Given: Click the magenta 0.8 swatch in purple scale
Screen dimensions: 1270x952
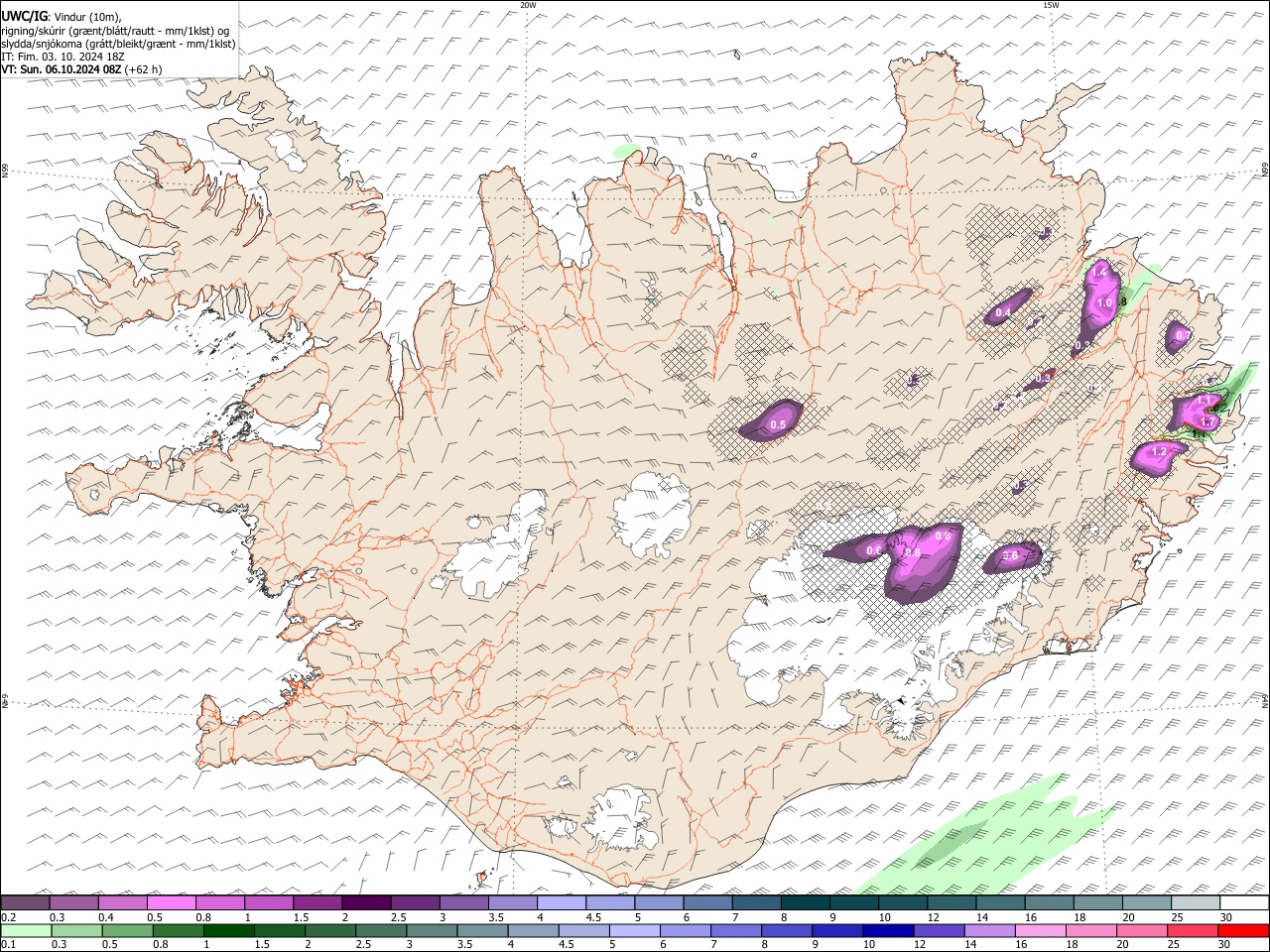Looking at the screenshot, I should (x=220, y=902).
